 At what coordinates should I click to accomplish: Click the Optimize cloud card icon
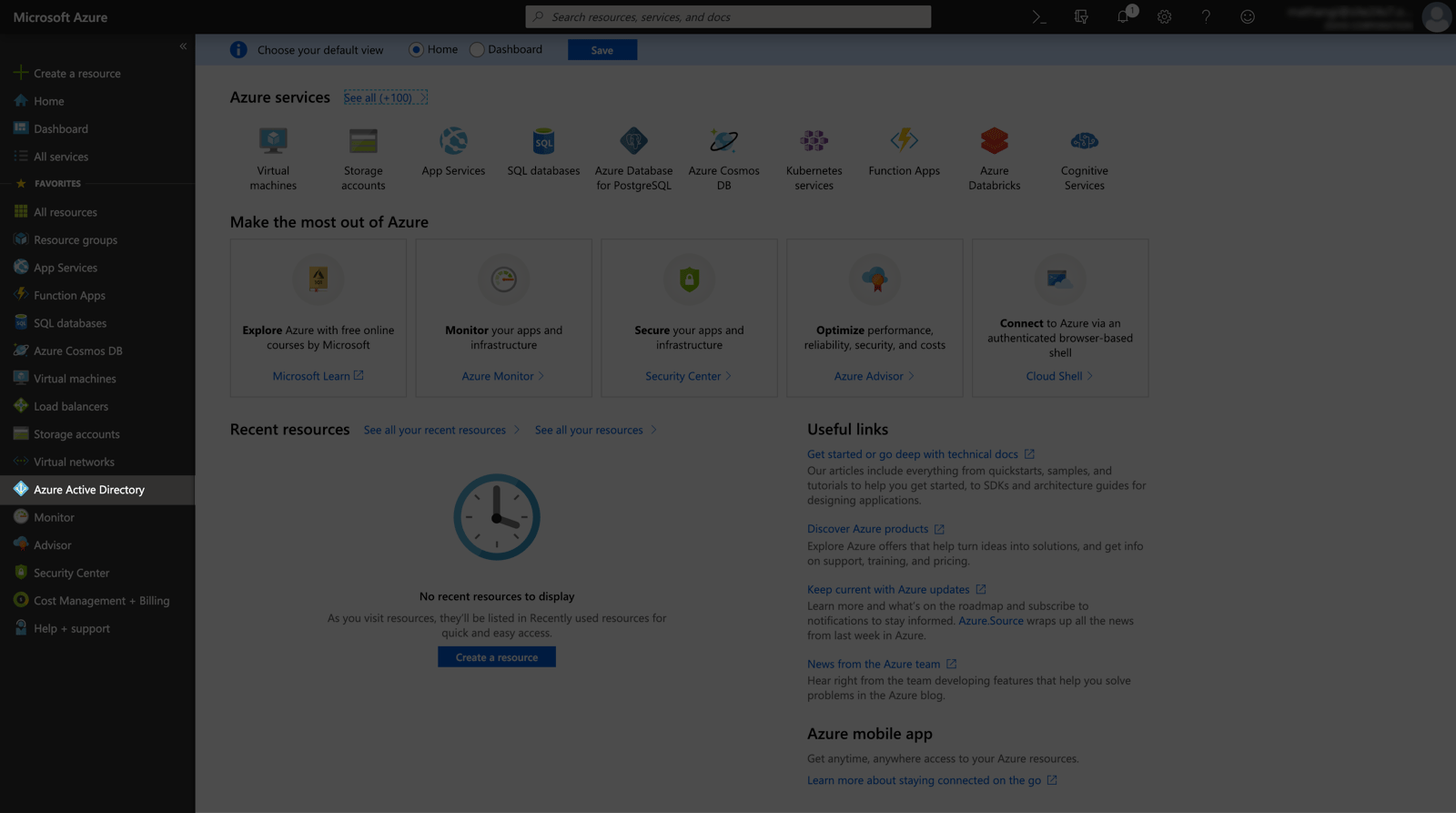(x=875, y=279)
